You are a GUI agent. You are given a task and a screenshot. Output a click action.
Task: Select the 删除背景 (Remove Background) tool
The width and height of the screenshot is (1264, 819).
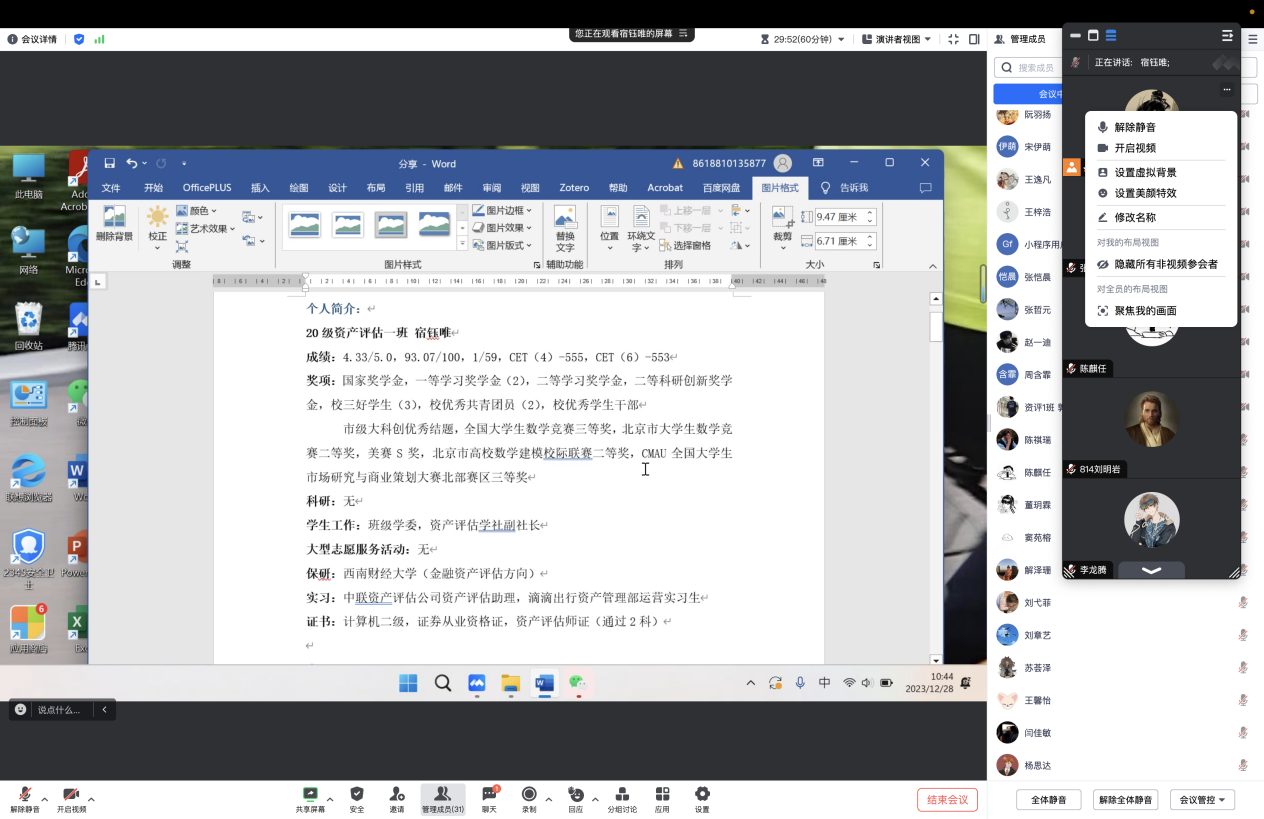pyautogui.click(x=112, y=228)
